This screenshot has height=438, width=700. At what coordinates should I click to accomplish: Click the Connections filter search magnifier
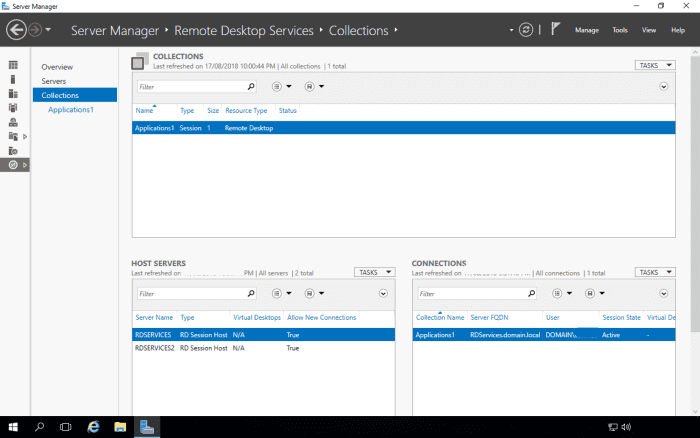click(x=531, y=293)
